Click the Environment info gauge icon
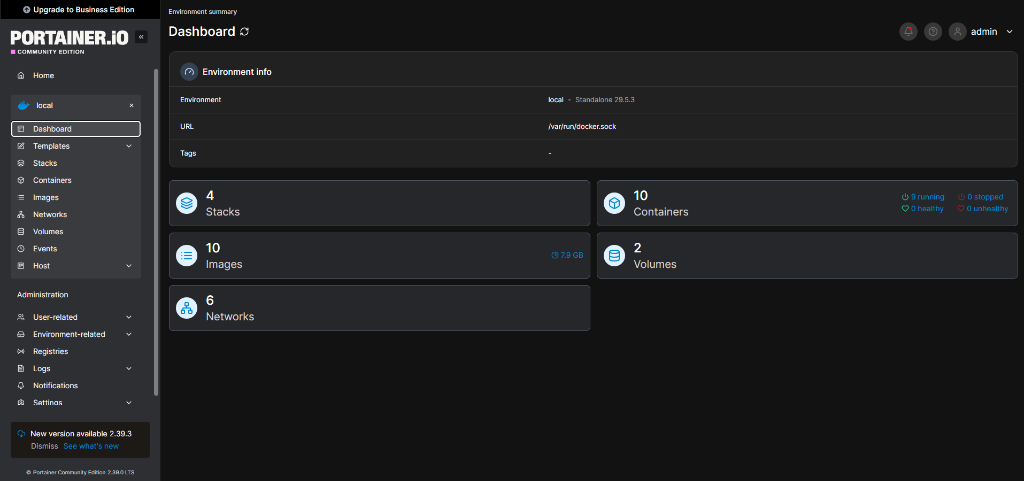1024x481 pixels. pyautogui.click(x=189, y=72)
